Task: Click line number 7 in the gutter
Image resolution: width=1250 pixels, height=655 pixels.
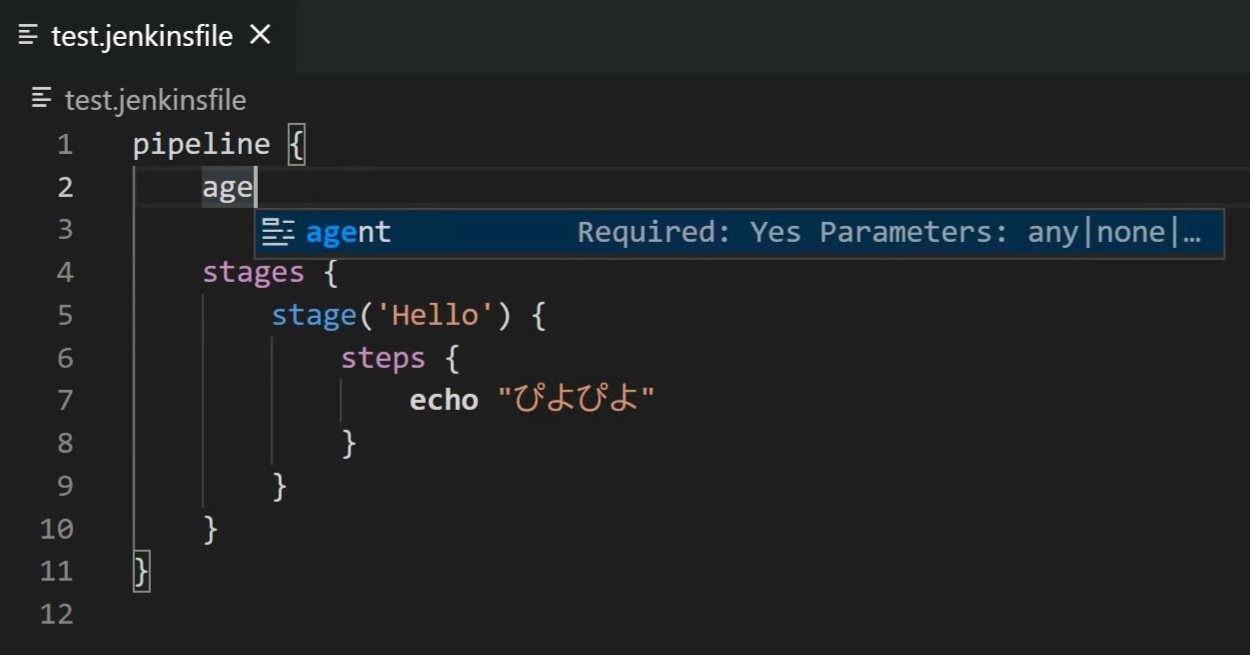Action: (64, 399)
